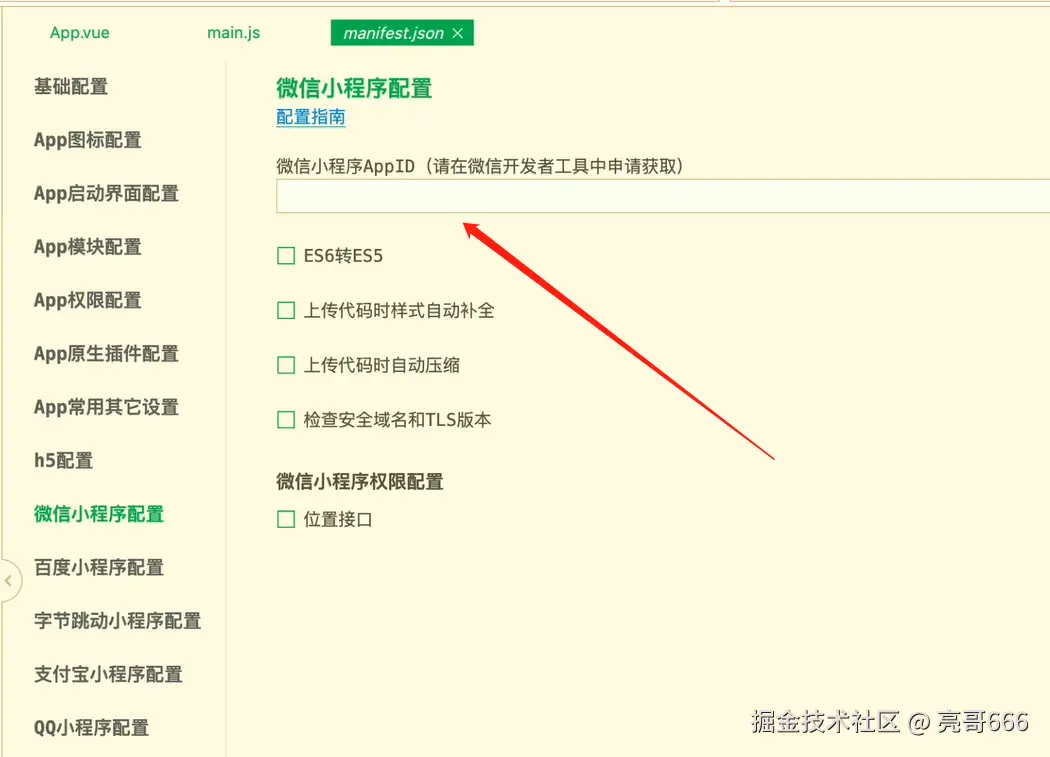Image resolution: width=1050 pixels, height=757 pixels.
Task: Select 微信小程序配置 in sidebar
Action: pos(99,514)
